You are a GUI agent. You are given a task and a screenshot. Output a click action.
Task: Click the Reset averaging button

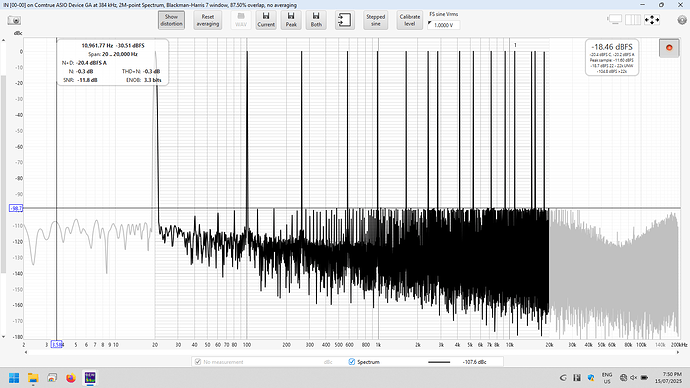[208, 20]
